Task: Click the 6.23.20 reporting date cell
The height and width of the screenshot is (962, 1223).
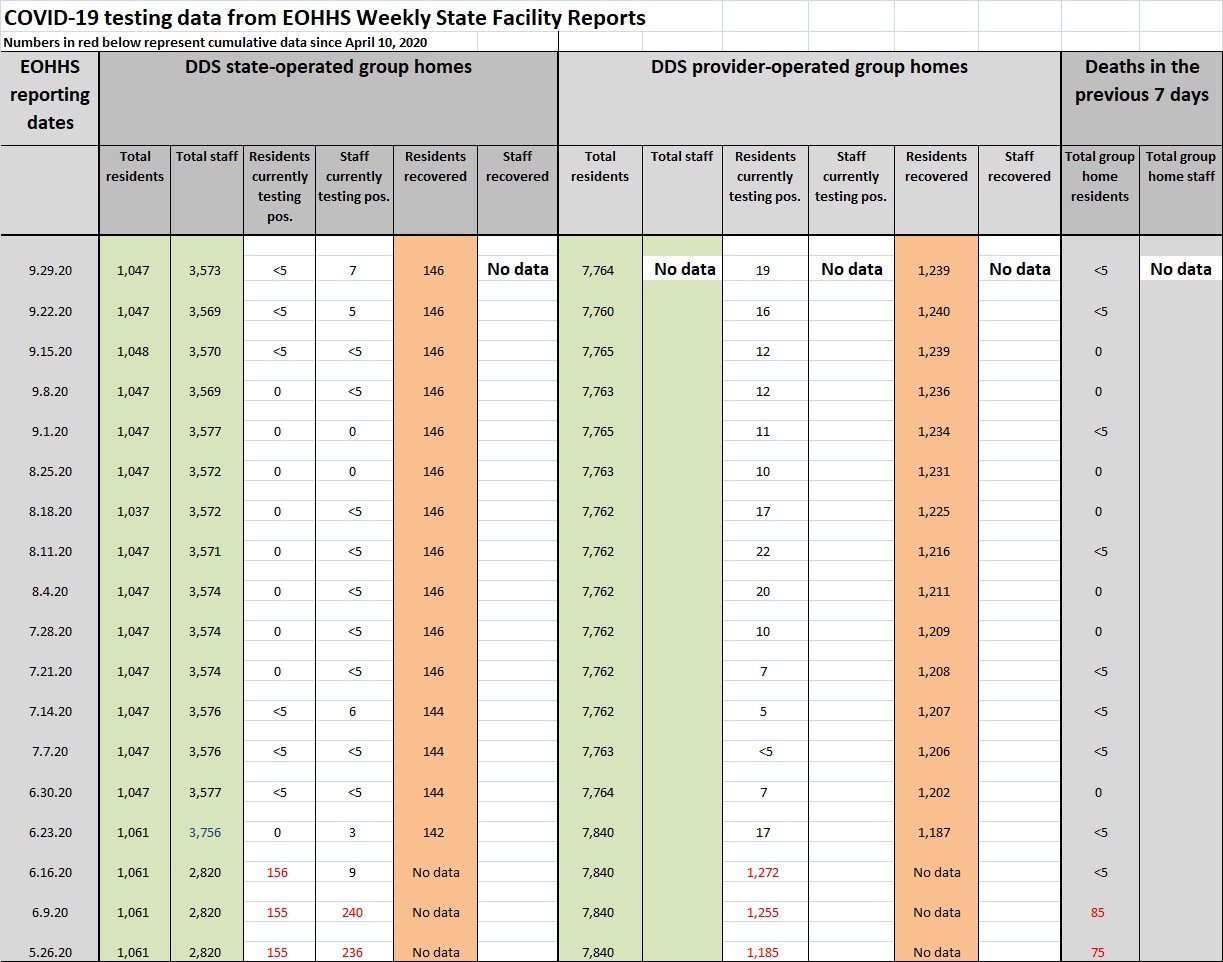Action: [x=50, y=832]
